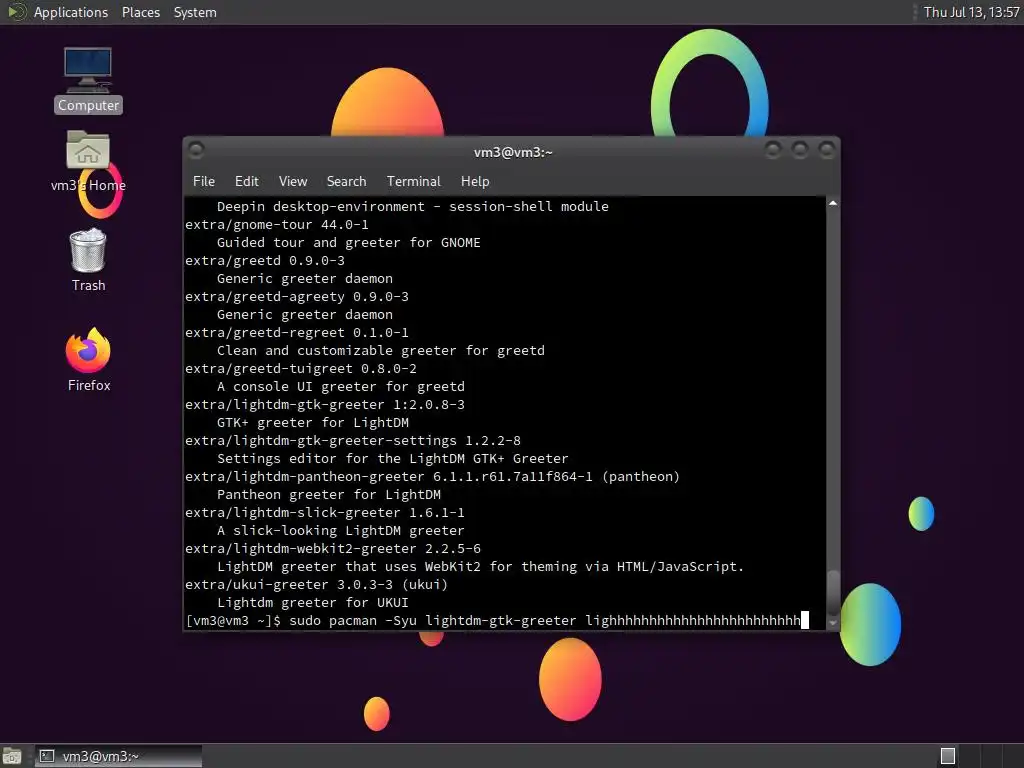Click the terminal scrollbar up arrow
Viewport: 1024px width, 768px height.
pyautogui.click(x=833, y=204)
